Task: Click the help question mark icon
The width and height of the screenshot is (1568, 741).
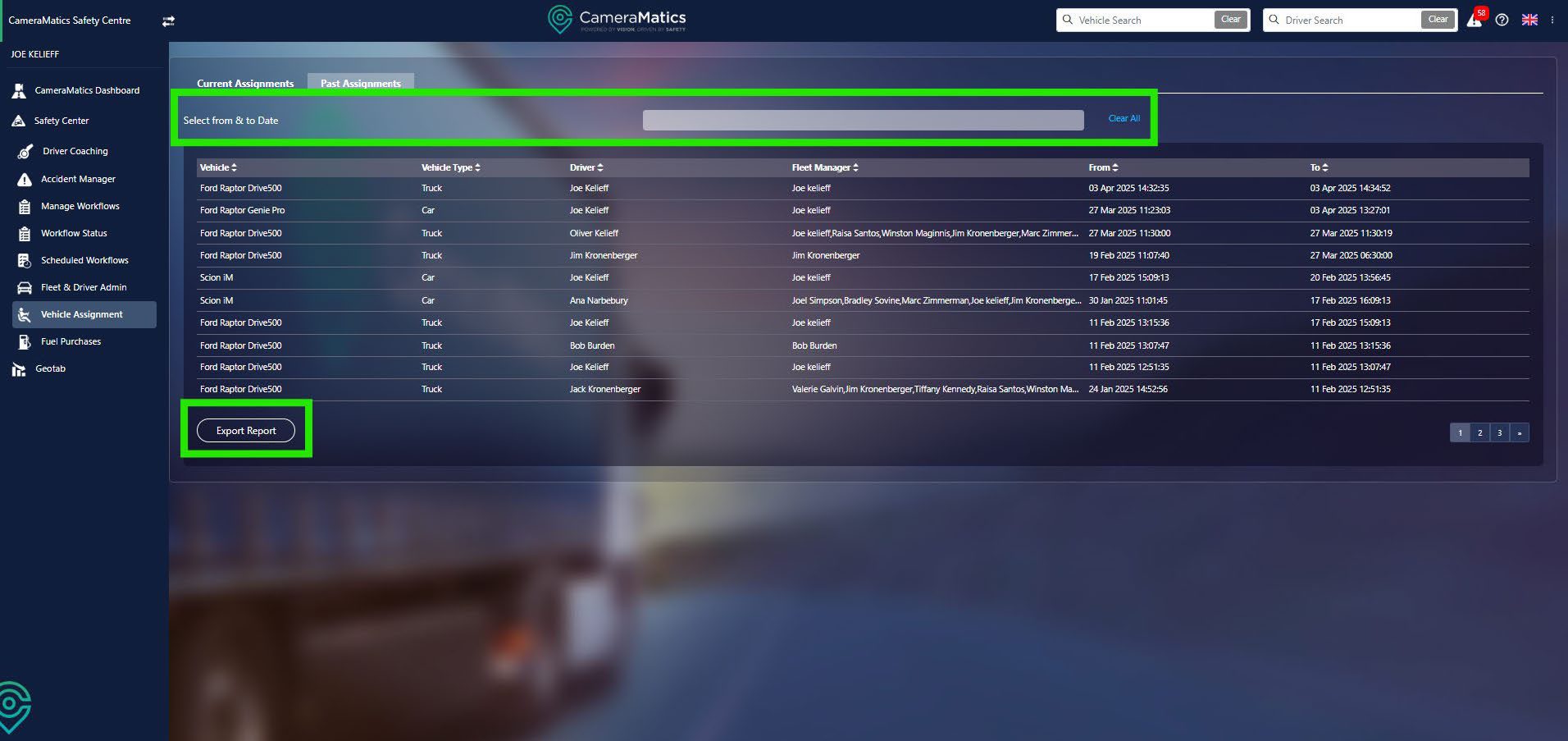Action: click(x=1502, y=20)
